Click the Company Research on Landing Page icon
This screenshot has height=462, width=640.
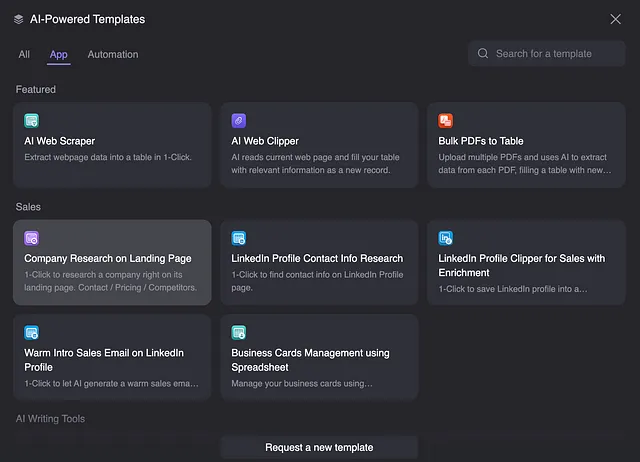pos(31,238)
